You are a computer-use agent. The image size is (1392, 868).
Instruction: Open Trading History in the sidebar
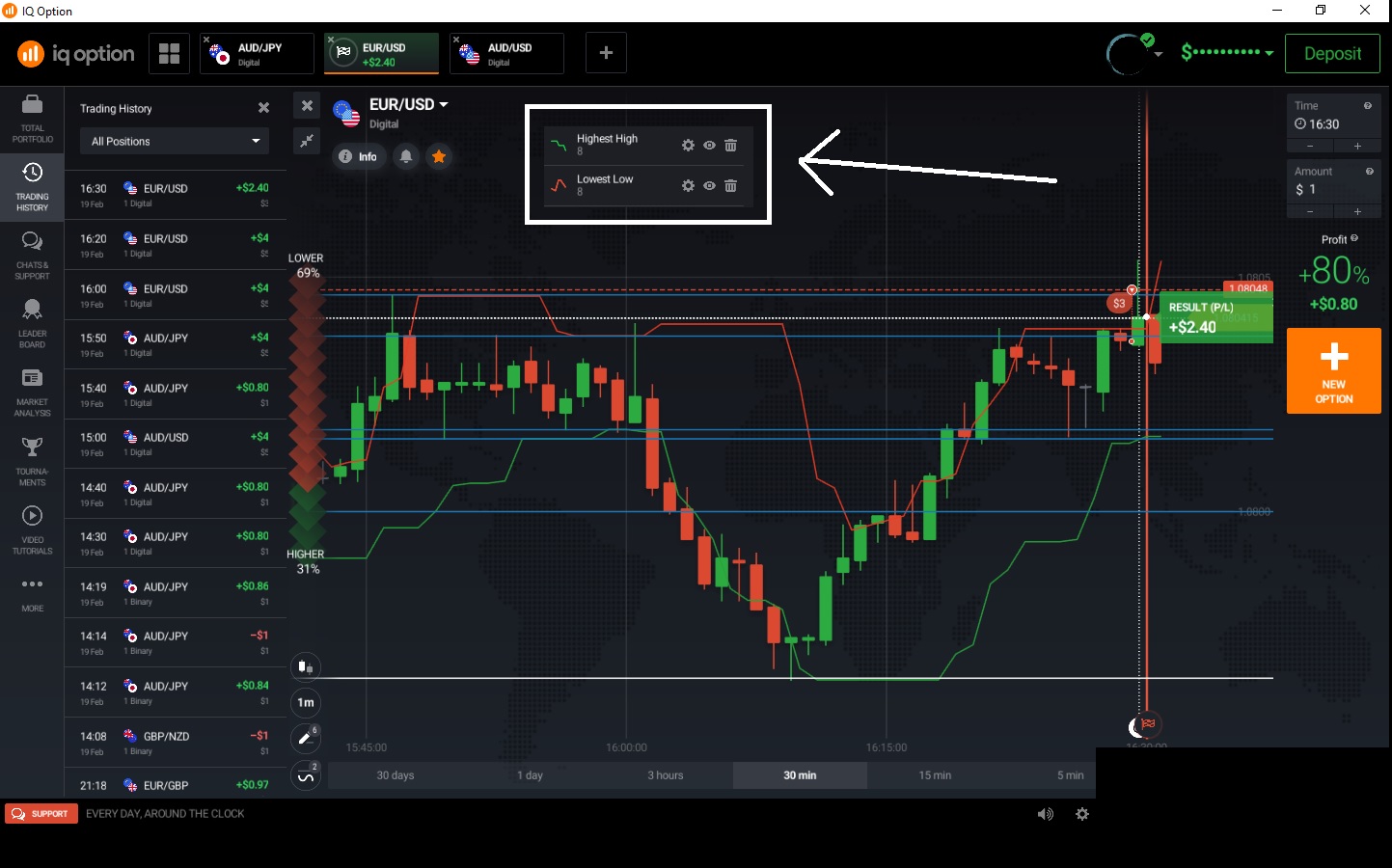pyautogui.click(x=32, y=187)
